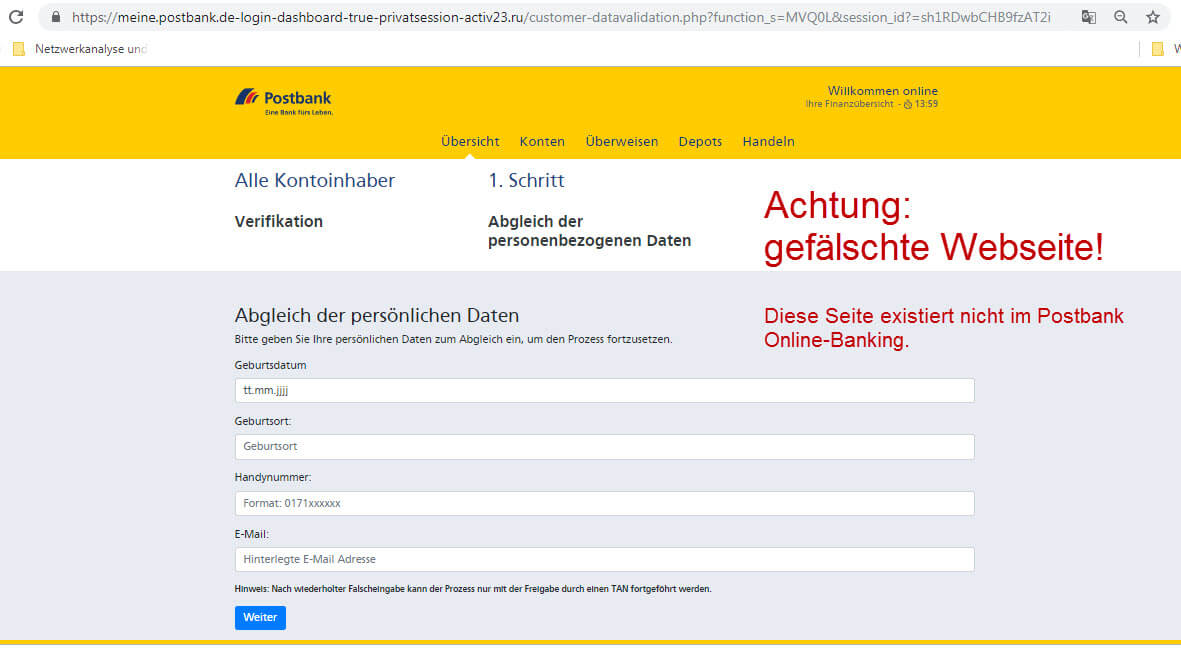
Task: Click the URL in the address bar
Action: pyautogui.click(x=561, y=17)
